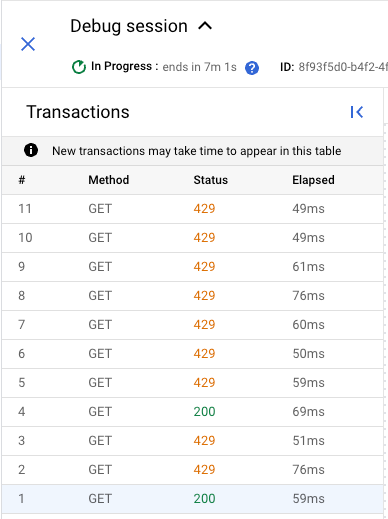
Task: Open transaction 6 row
Action: point(192,354)
